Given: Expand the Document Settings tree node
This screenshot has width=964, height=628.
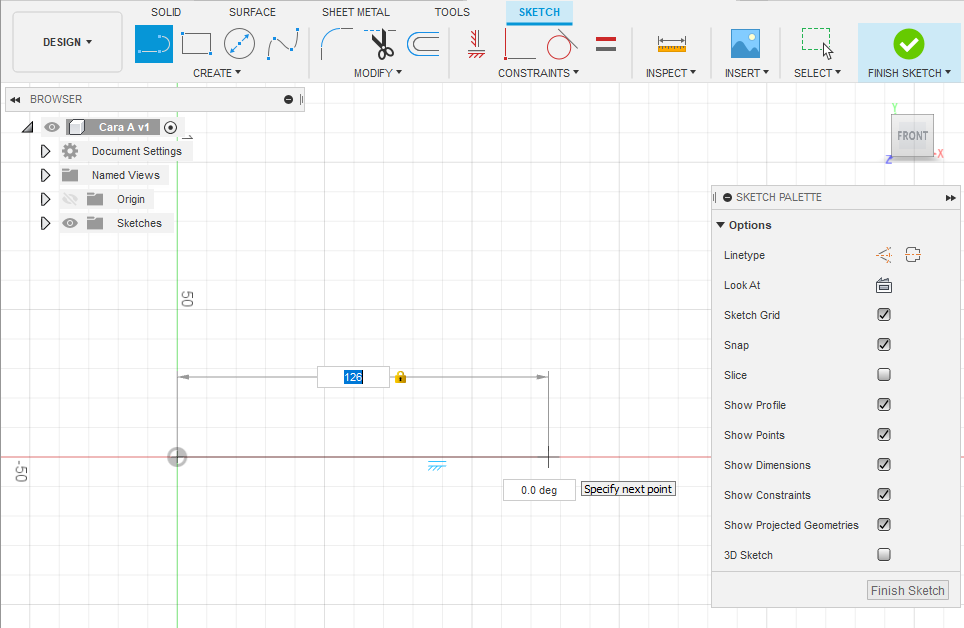Looking at the screenshot, I should click(x=45, y=151).
